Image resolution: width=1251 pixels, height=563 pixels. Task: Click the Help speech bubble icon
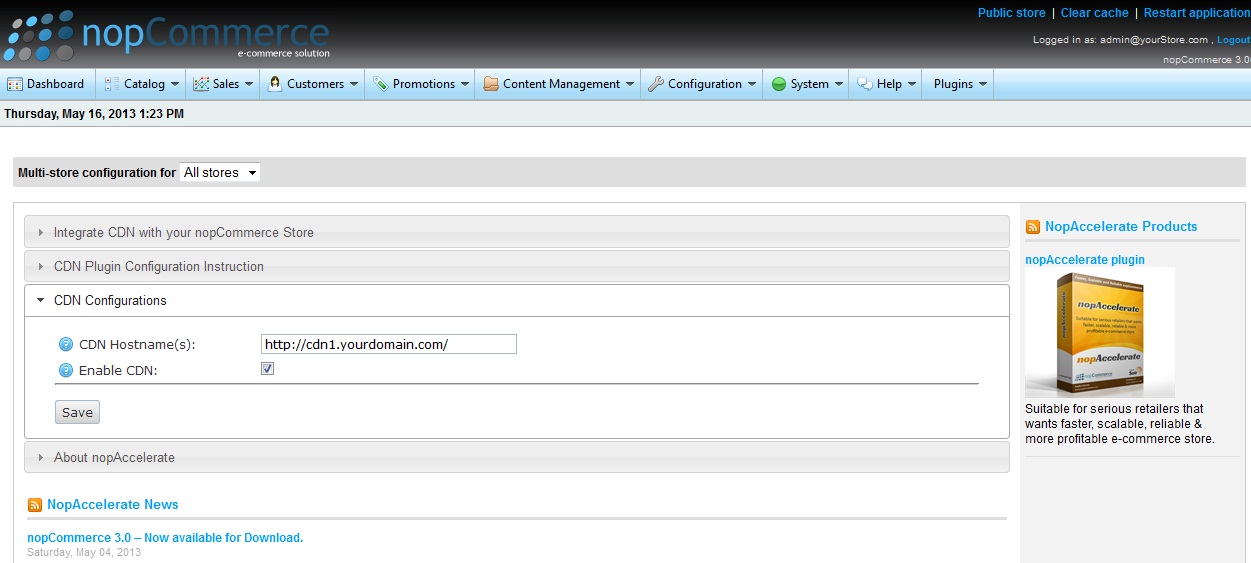pyautogui.click(x=865, y=84)
